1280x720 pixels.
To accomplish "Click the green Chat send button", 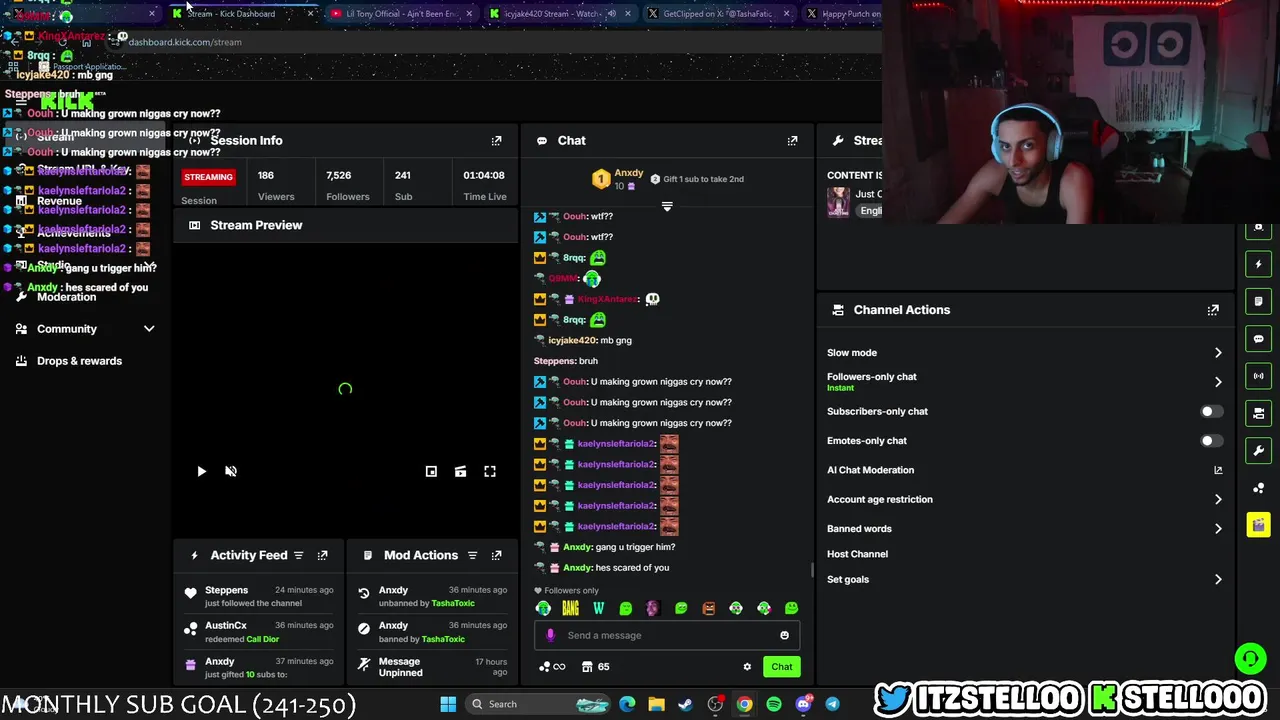I will 781,667.
